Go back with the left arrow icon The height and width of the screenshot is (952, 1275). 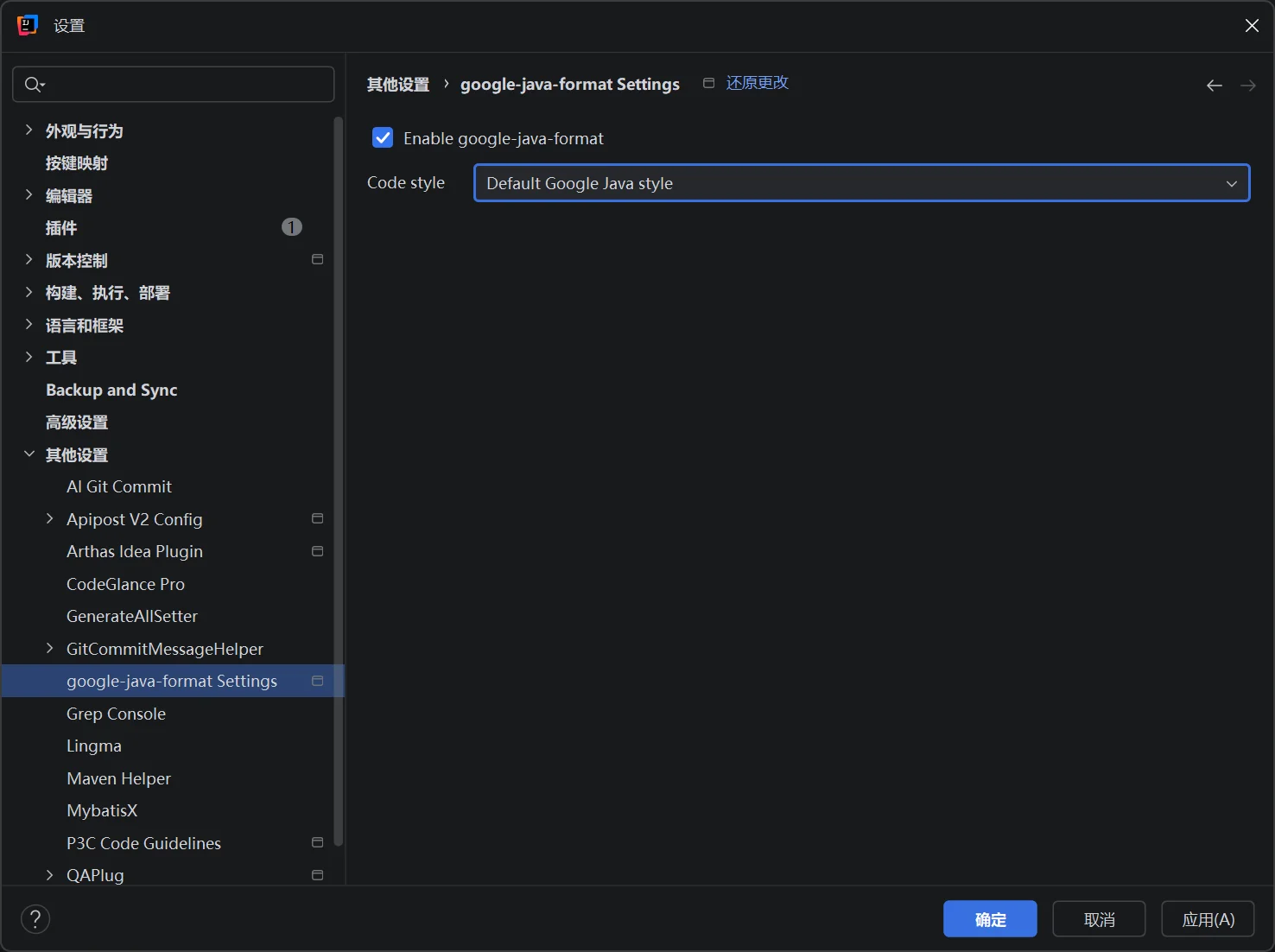coord(1215,86)
